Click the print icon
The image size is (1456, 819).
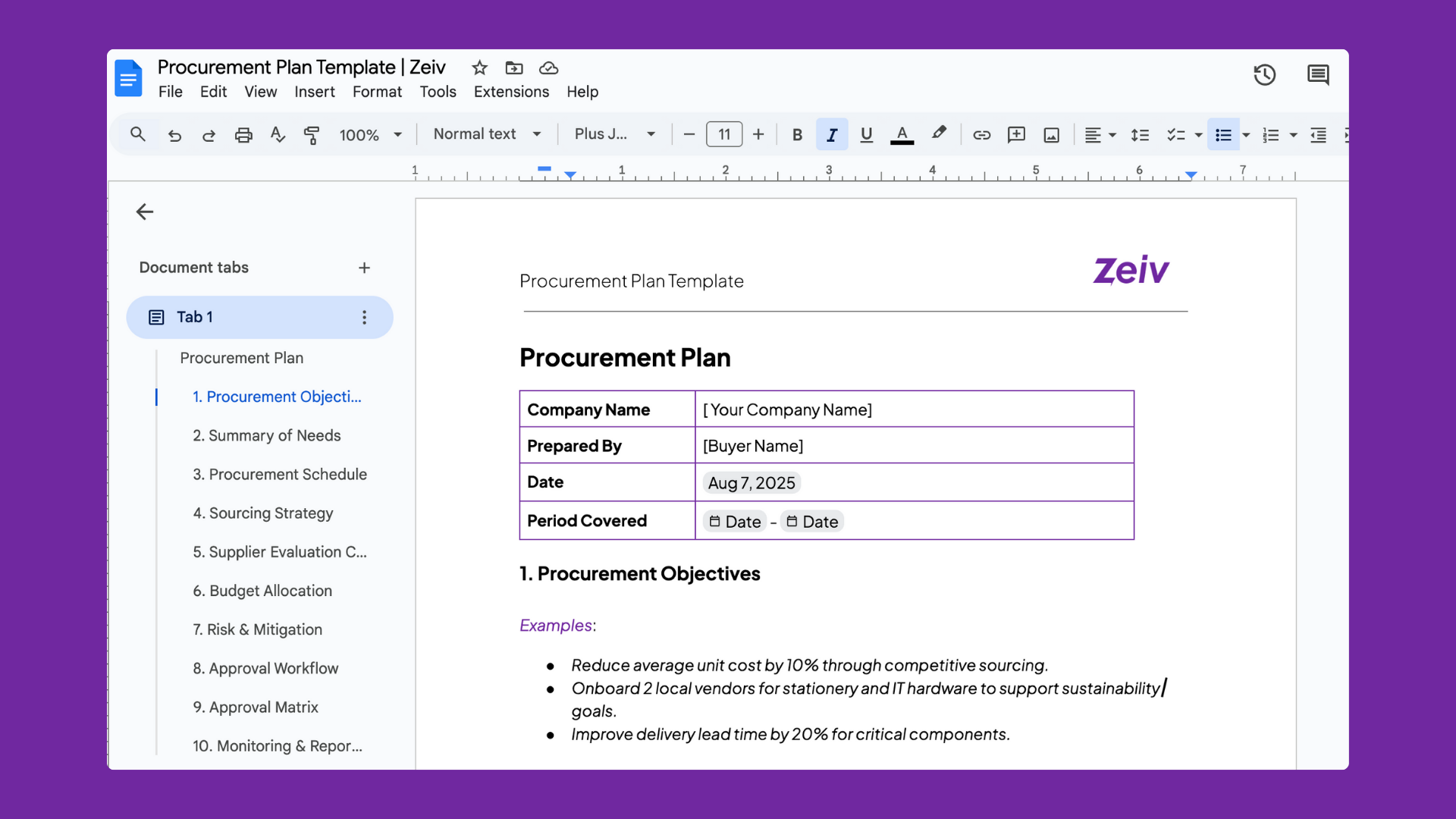pos(243,134)
